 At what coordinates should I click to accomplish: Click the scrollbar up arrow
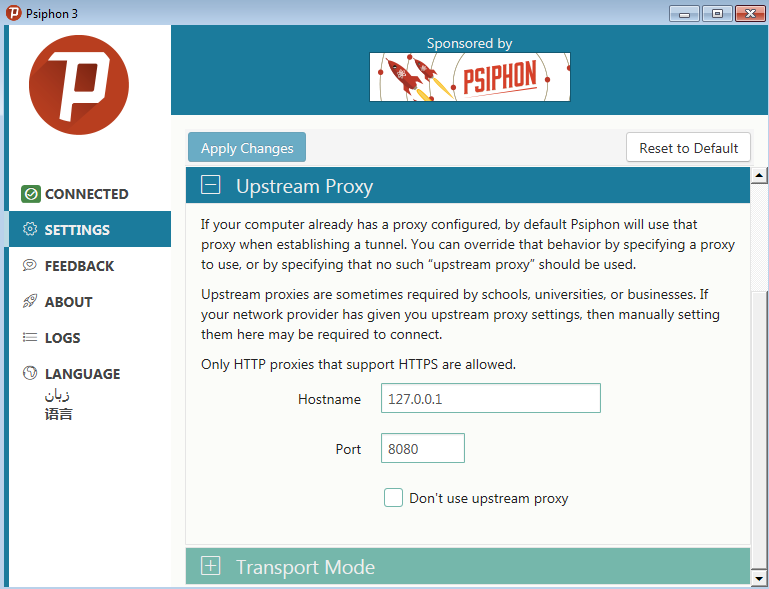759,175
